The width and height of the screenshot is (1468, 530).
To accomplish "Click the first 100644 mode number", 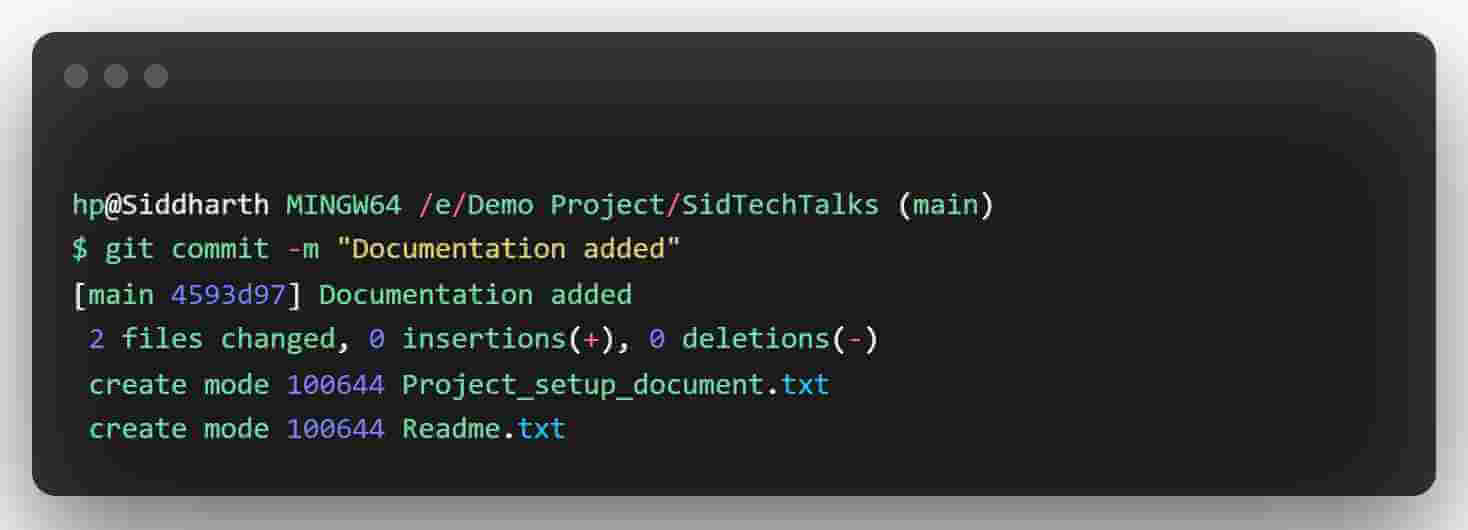I will 335,385.
